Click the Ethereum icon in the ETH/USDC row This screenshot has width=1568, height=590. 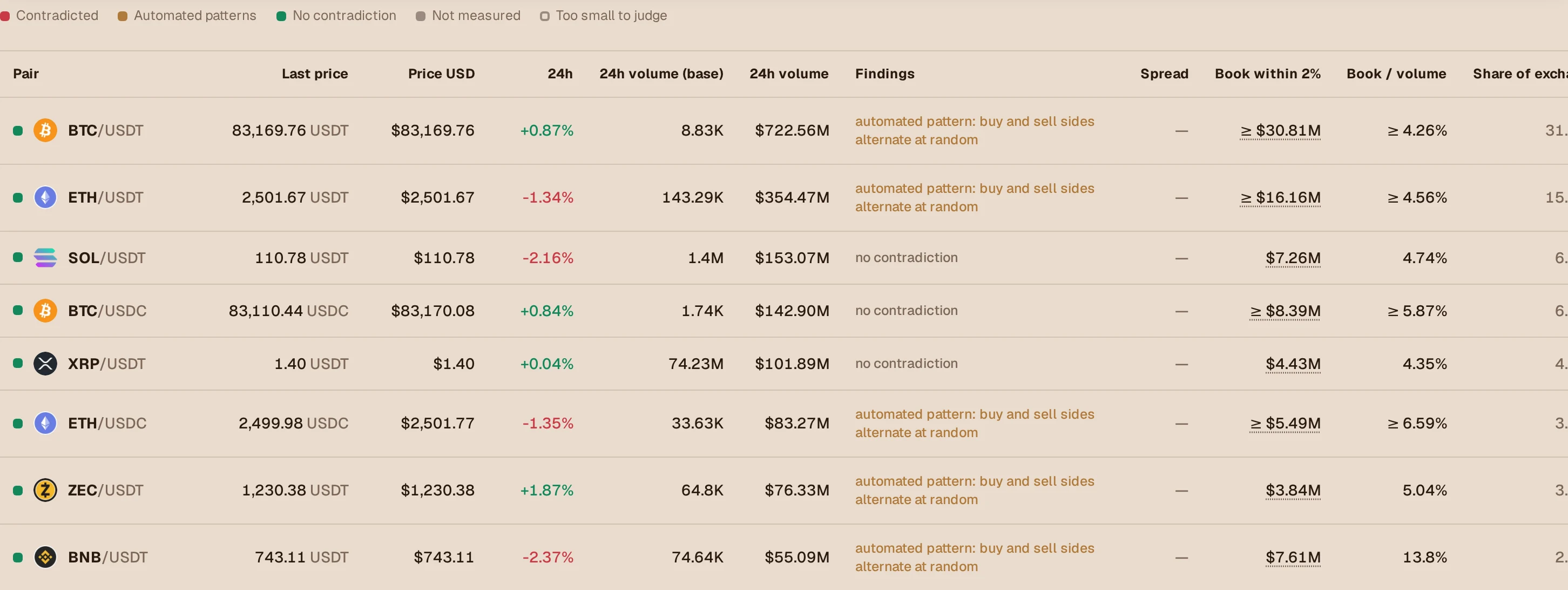pos(45,423)
